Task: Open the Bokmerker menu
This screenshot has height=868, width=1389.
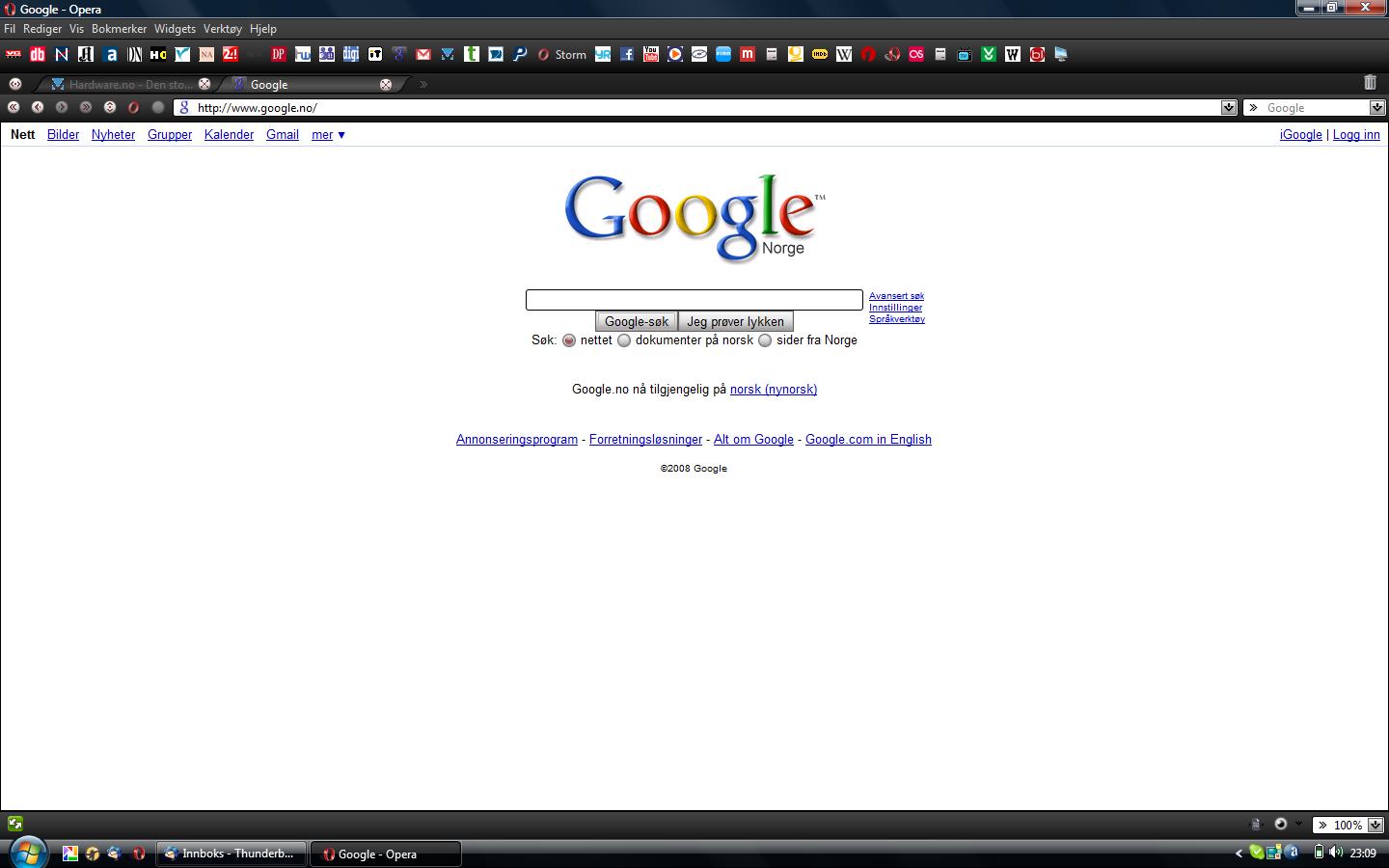Action: [x=119, y=29]
